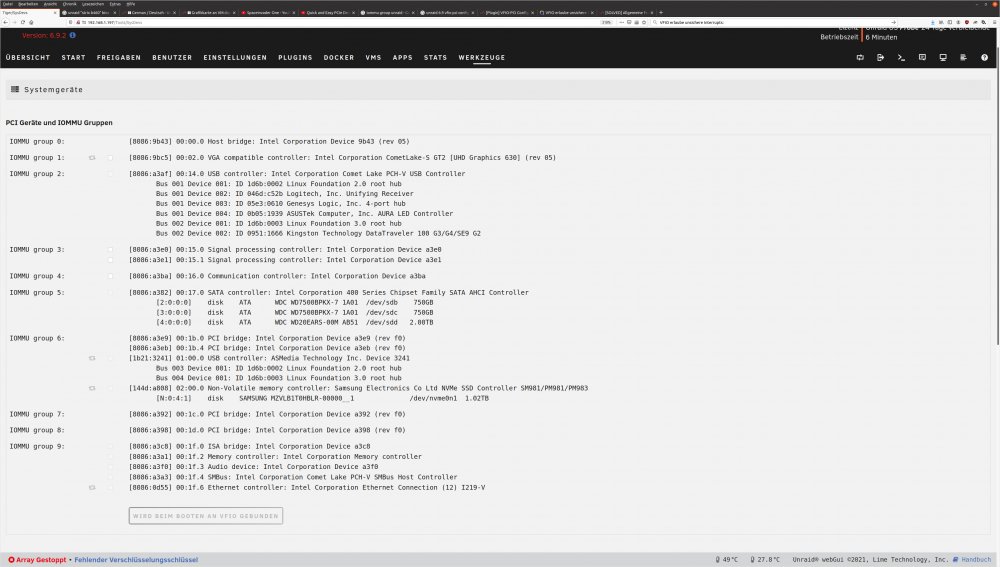Click the WIRD BEIM BOOTEN AN VFIO GEBUNDEN button
1000x567 pixels.
(205, 516)
